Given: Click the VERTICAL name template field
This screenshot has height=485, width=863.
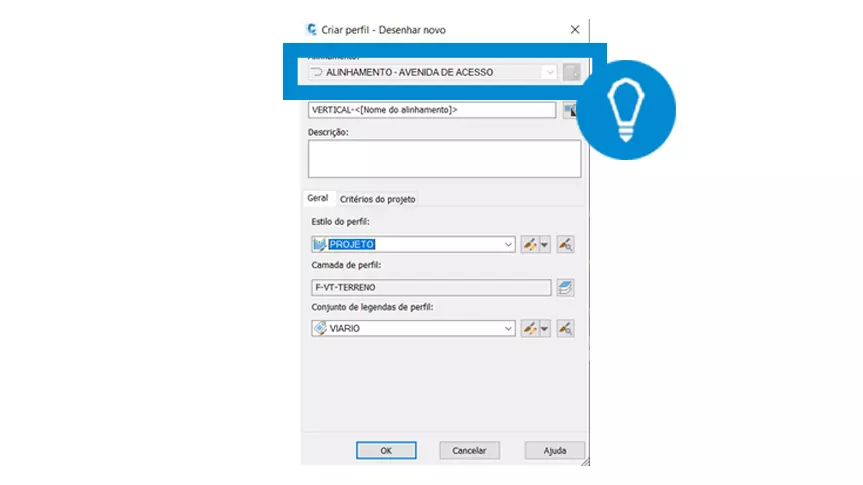Looking at the screenshot, I should [432, 110].
